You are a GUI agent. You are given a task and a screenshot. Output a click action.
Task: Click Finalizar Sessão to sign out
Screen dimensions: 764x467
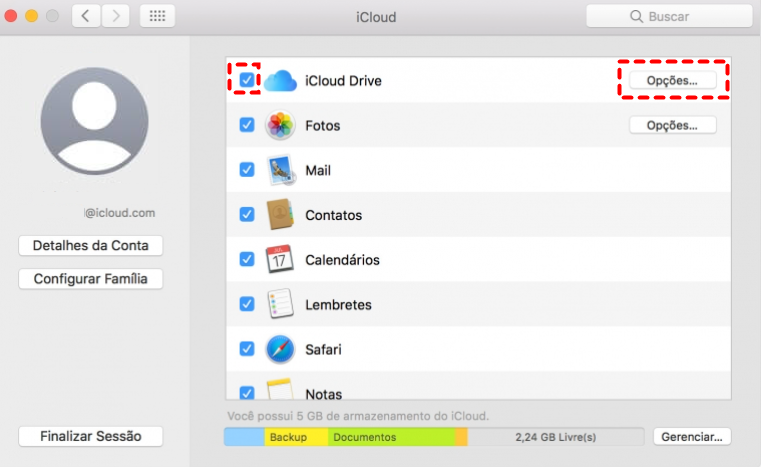(x=91, y=436)
